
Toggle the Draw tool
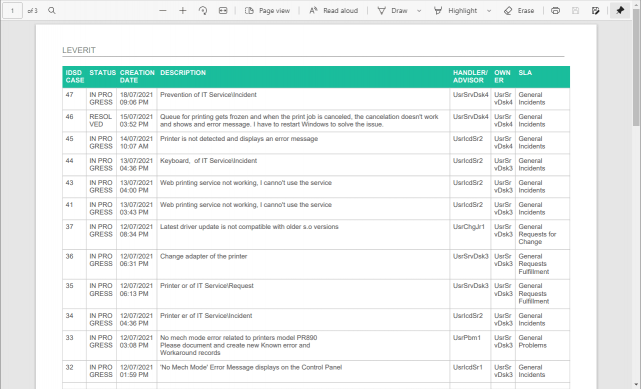pyautogui.click(x=392, y=11)
